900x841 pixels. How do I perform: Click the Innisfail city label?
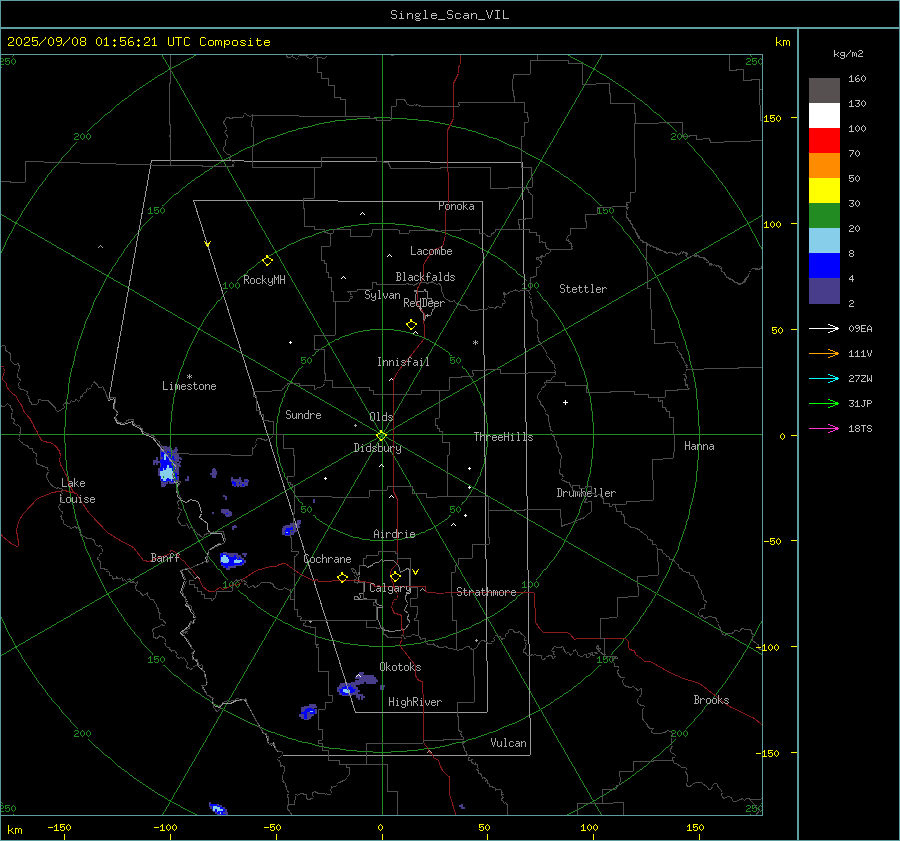coord(403,362)
